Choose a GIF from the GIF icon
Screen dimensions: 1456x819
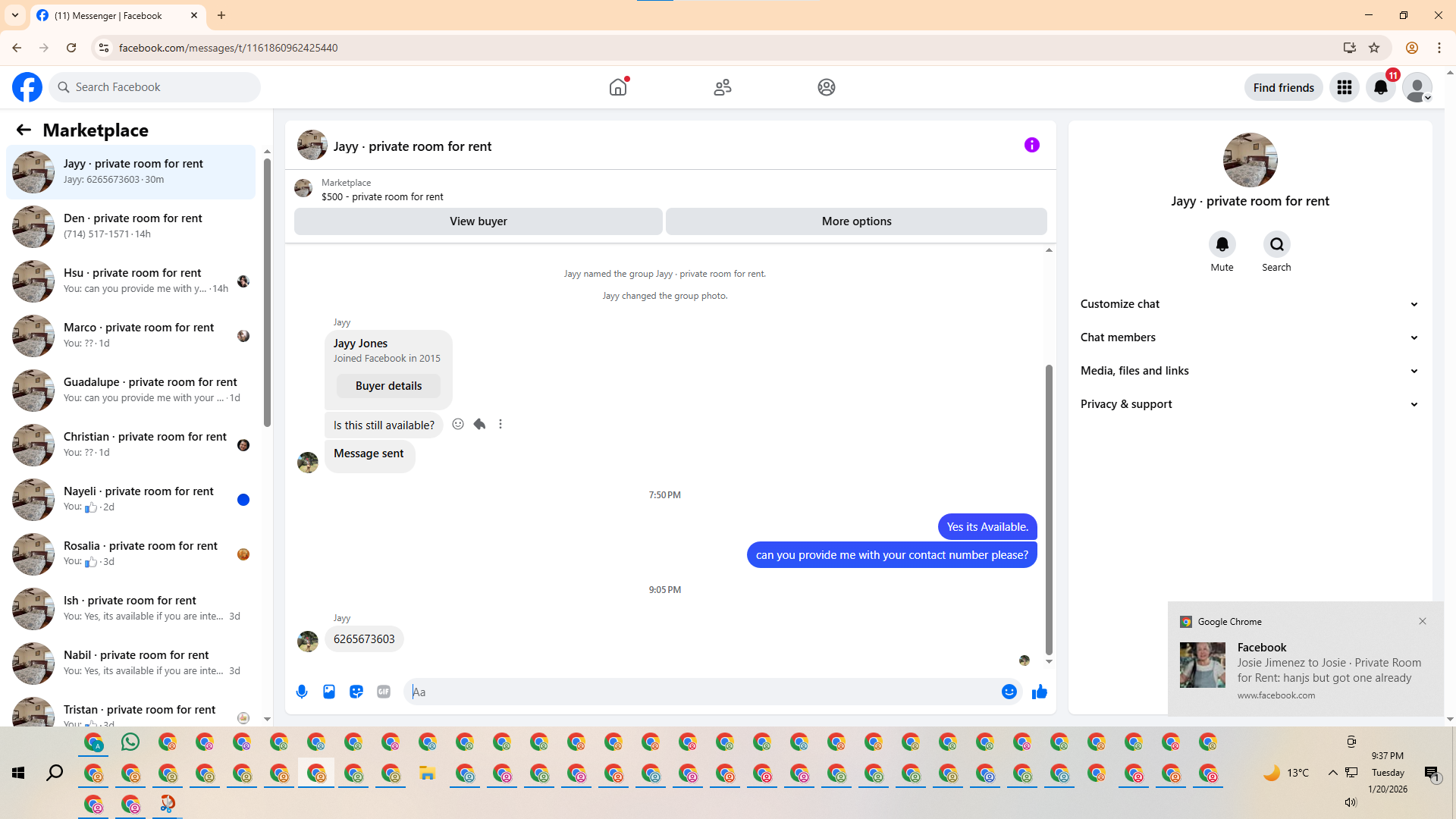click(384, 692)
